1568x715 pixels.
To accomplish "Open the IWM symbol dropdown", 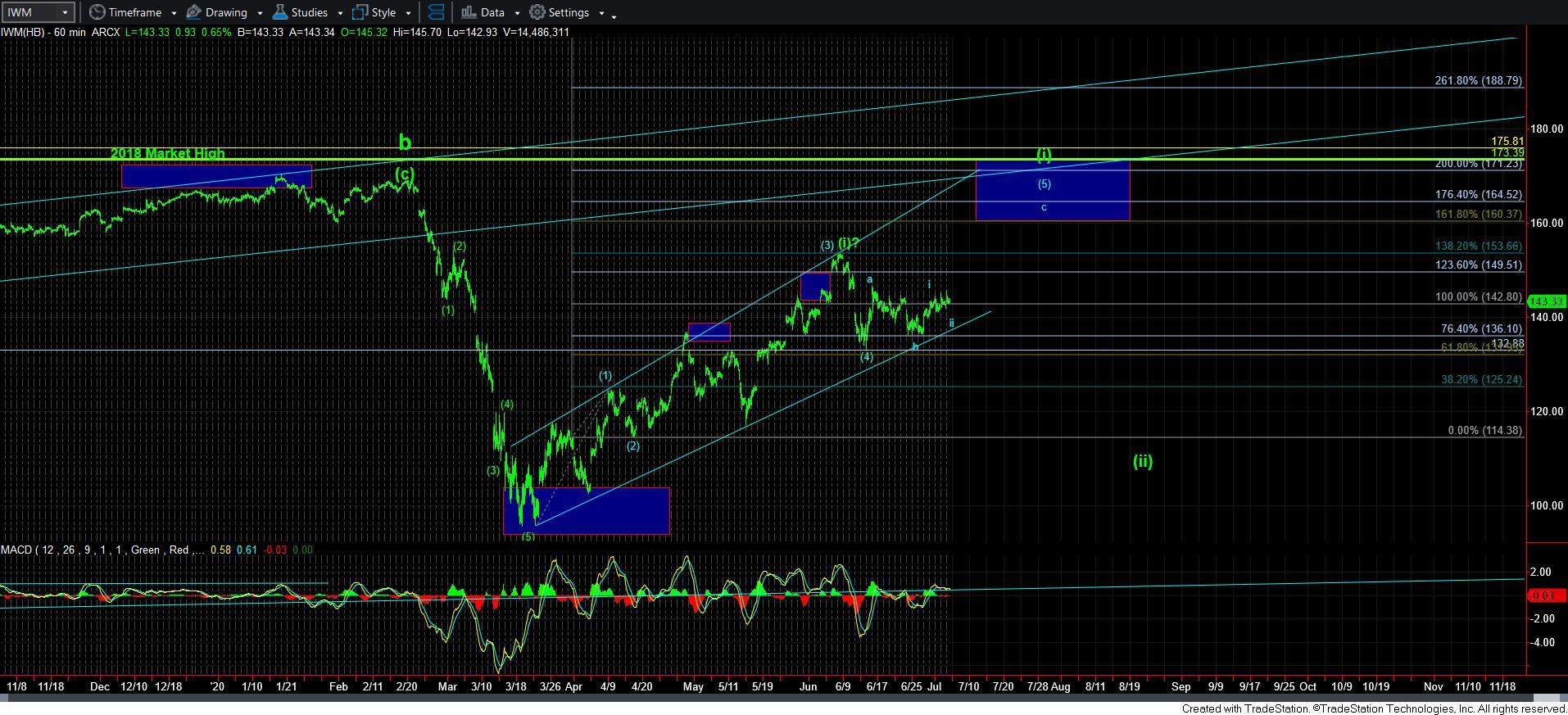I will 65,12.
